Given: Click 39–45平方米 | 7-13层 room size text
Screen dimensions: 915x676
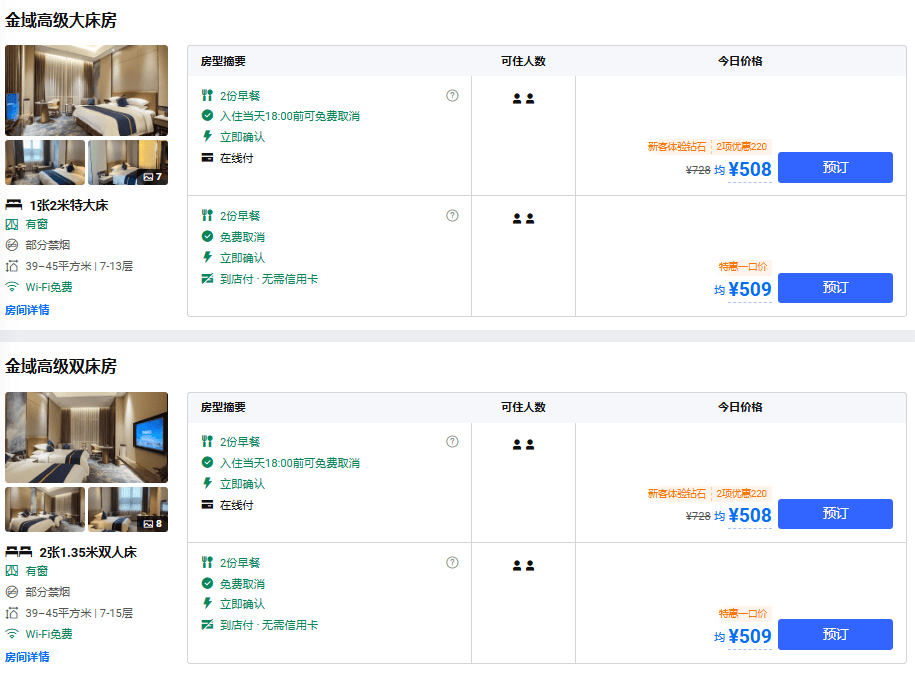Looking at the screenshot, I should coord(79,266).
